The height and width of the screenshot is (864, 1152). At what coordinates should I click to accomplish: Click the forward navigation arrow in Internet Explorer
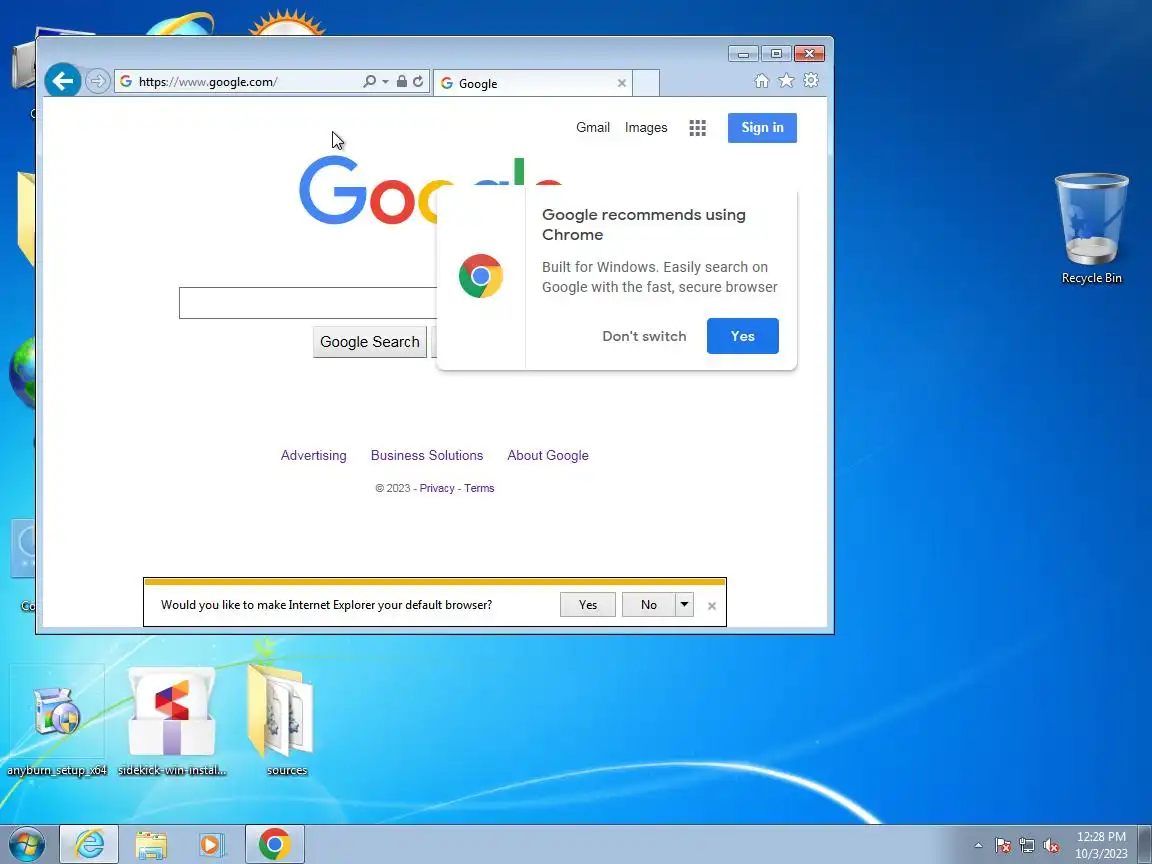[x=97, y=81]
